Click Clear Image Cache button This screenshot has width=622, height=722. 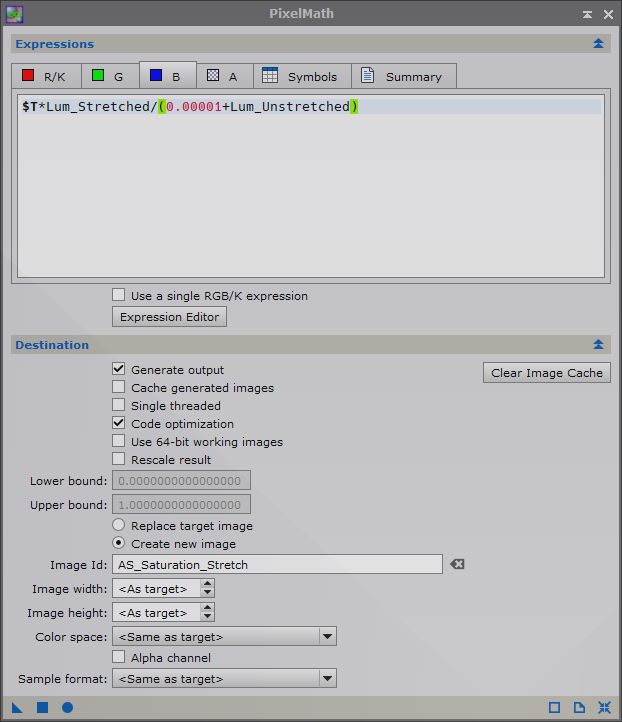[546, 373]
